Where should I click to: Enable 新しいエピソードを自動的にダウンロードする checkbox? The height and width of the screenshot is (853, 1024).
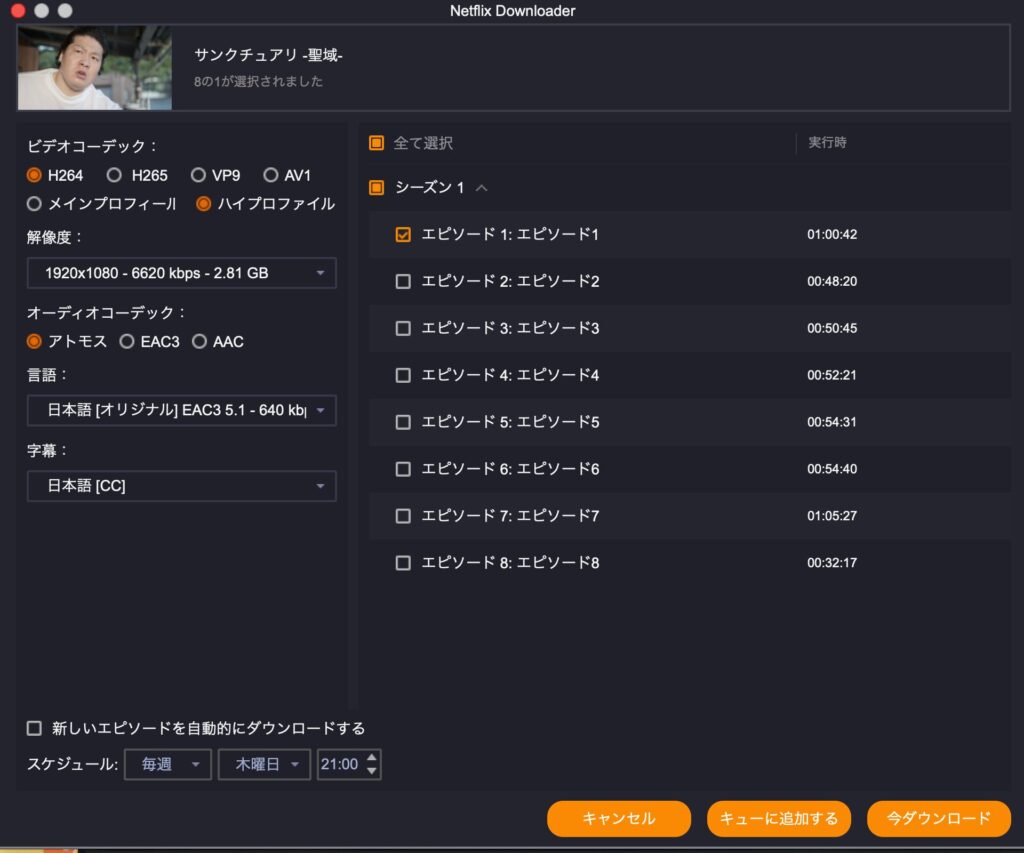34,728
